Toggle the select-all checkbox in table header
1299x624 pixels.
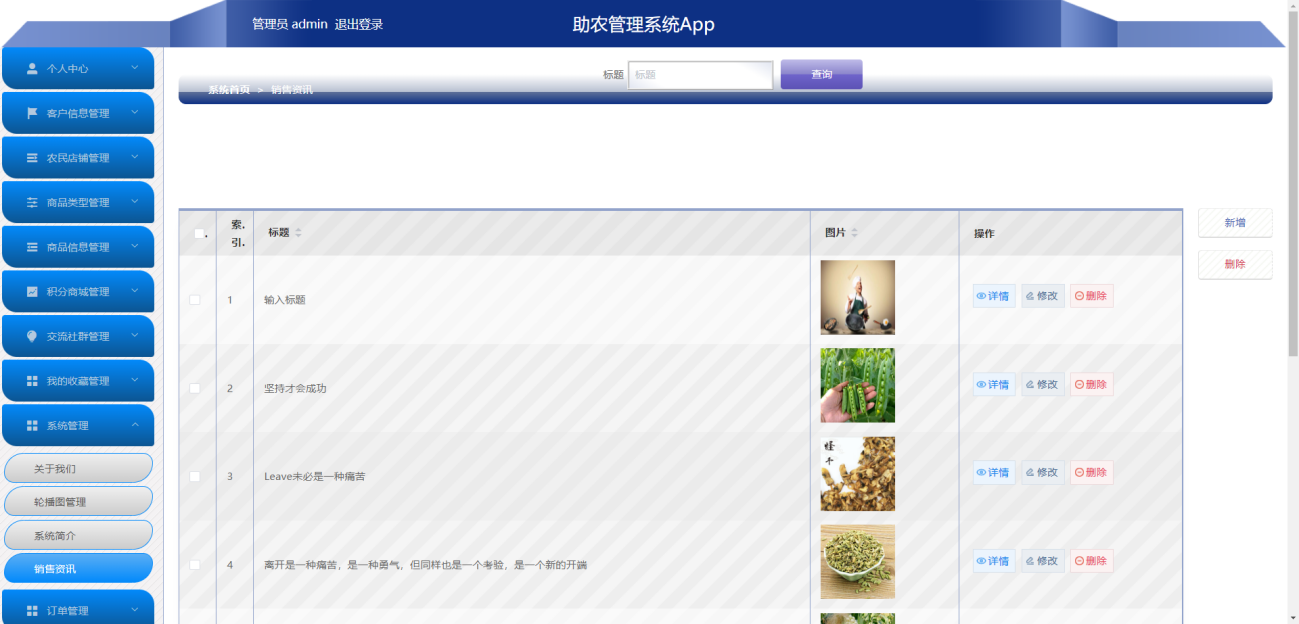198,233
